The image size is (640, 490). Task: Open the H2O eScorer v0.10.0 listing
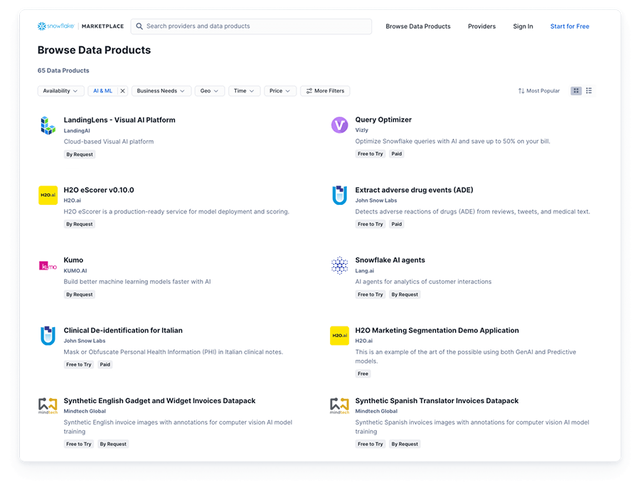coord(98,190)
